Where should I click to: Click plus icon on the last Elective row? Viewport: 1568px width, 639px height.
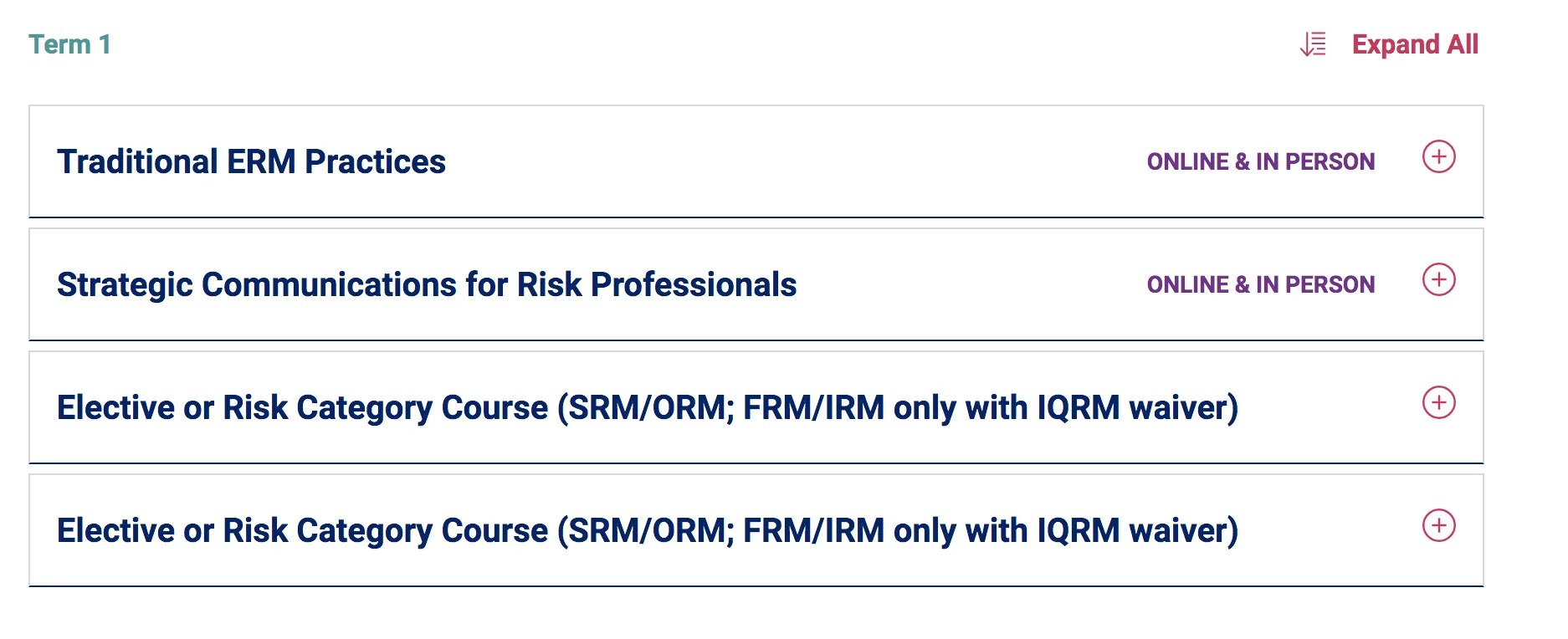pos(1438,525)
